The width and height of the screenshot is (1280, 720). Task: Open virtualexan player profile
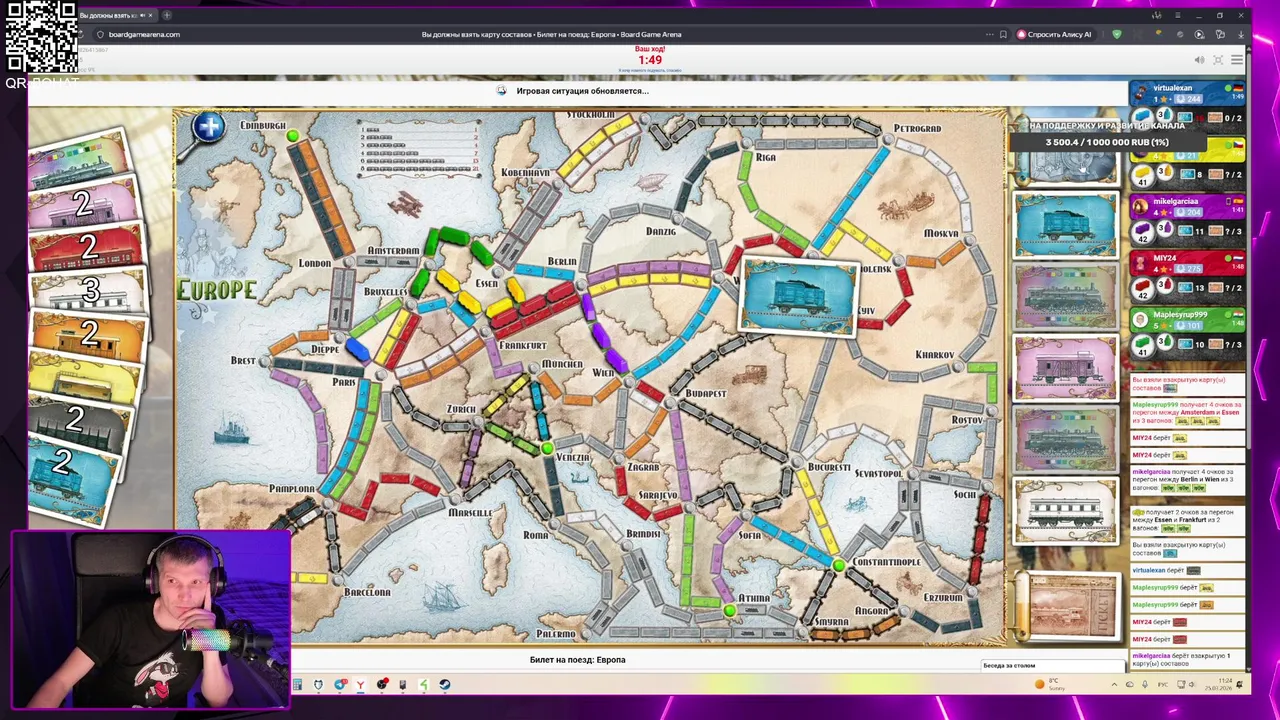click(x=1172, y=88)
